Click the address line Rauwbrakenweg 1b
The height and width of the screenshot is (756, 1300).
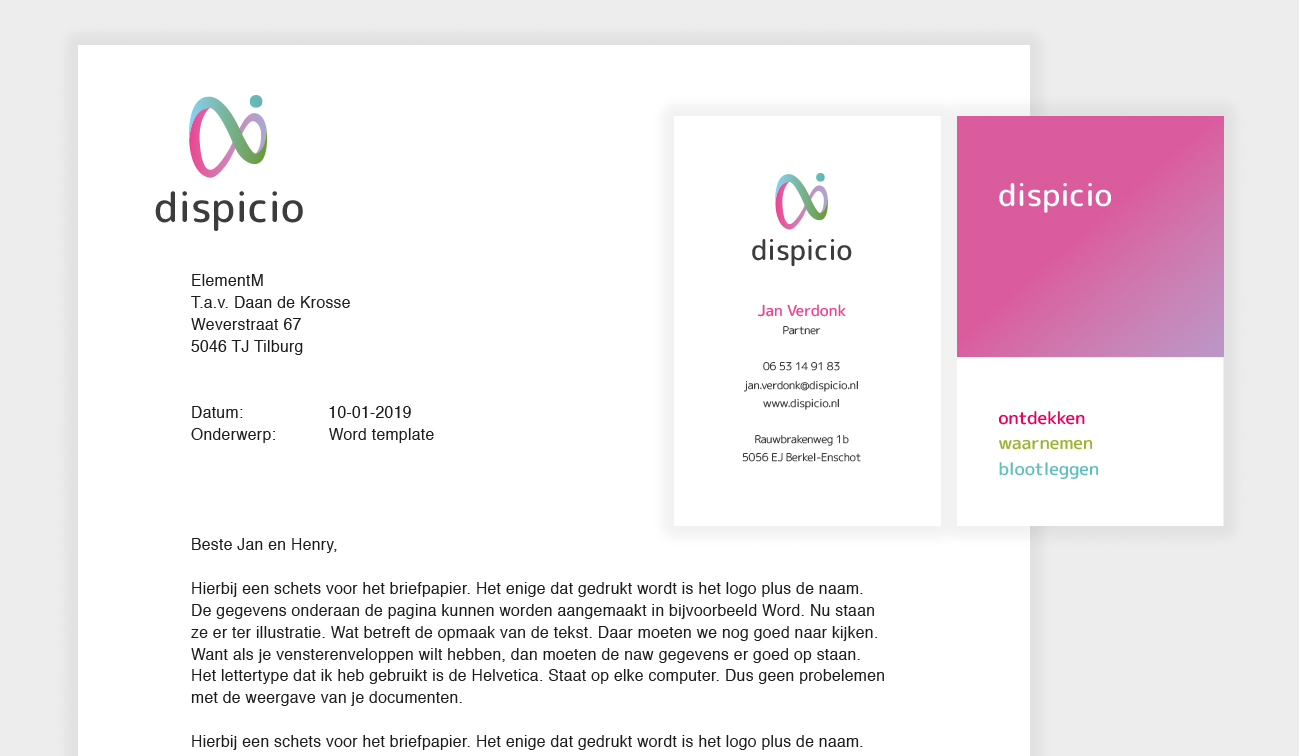click(x=801, y=439)
